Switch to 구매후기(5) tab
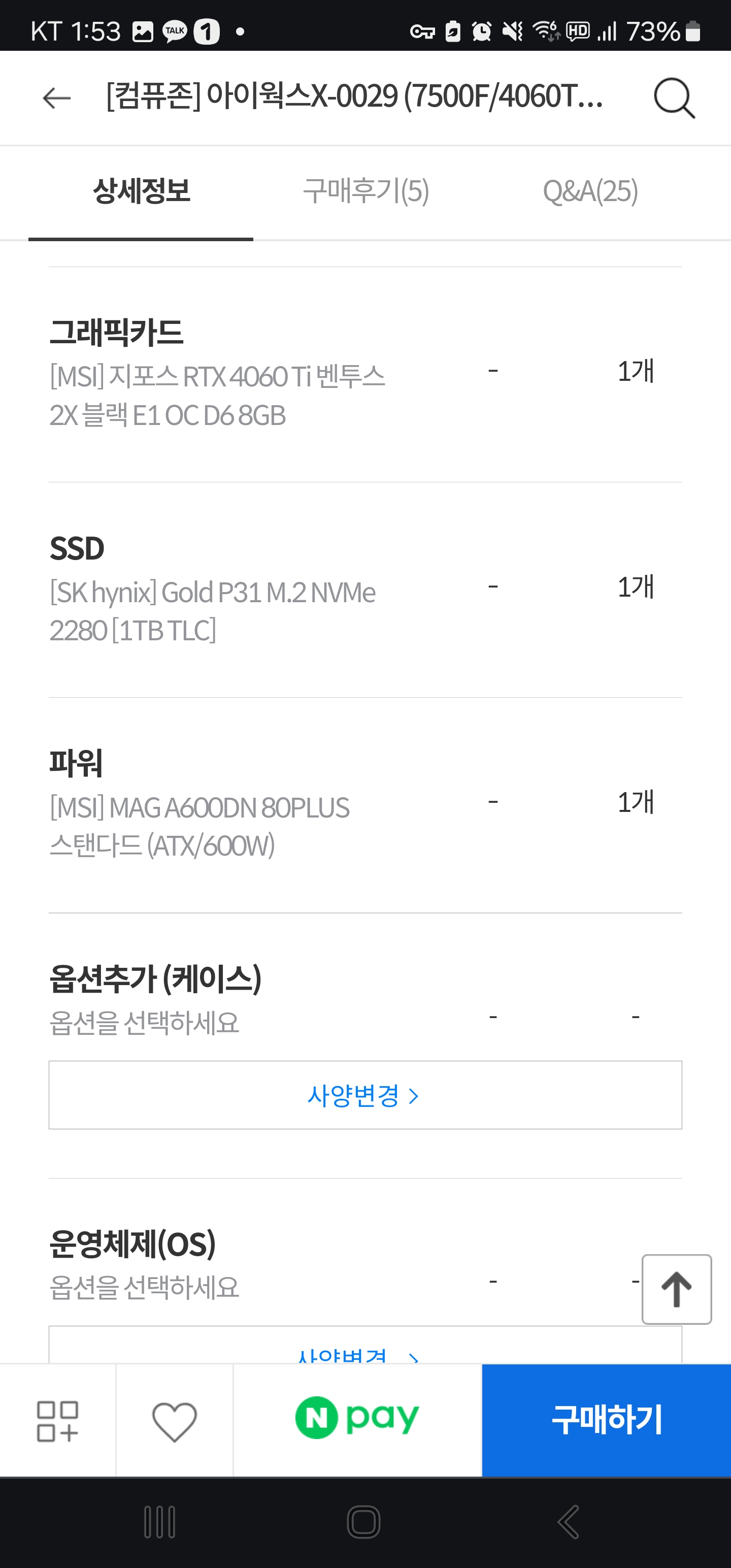Viewport: 731px width, 1568px height. click(366, 191)
